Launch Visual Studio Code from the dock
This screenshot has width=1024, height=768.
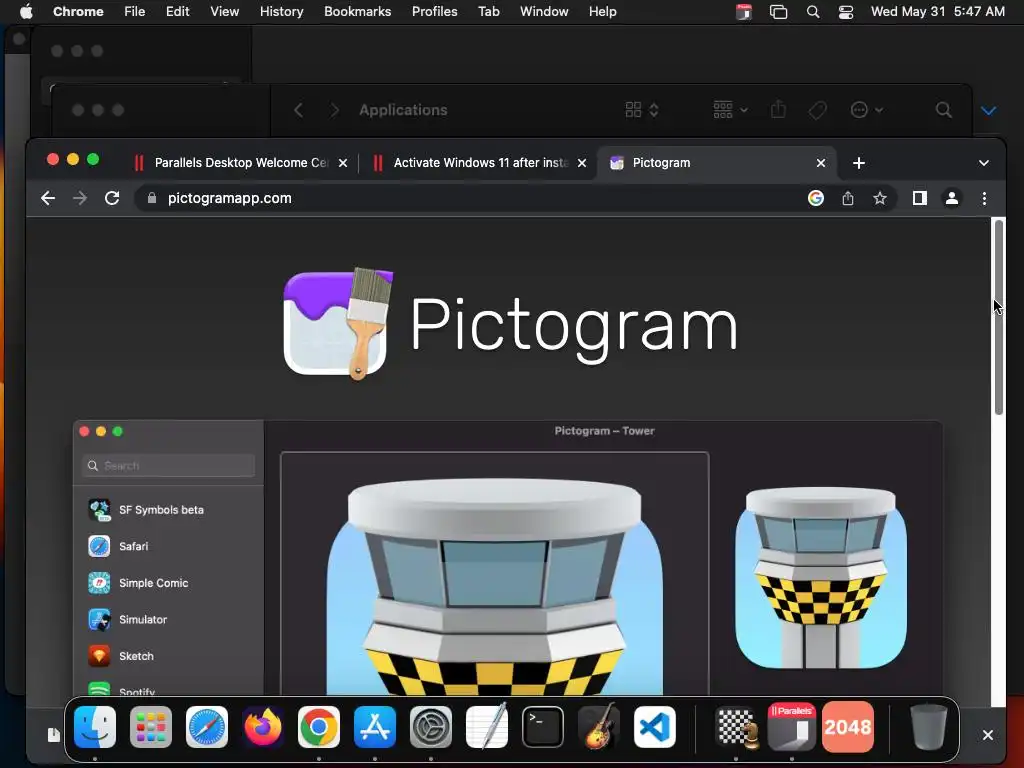click(x=654, y=727)
